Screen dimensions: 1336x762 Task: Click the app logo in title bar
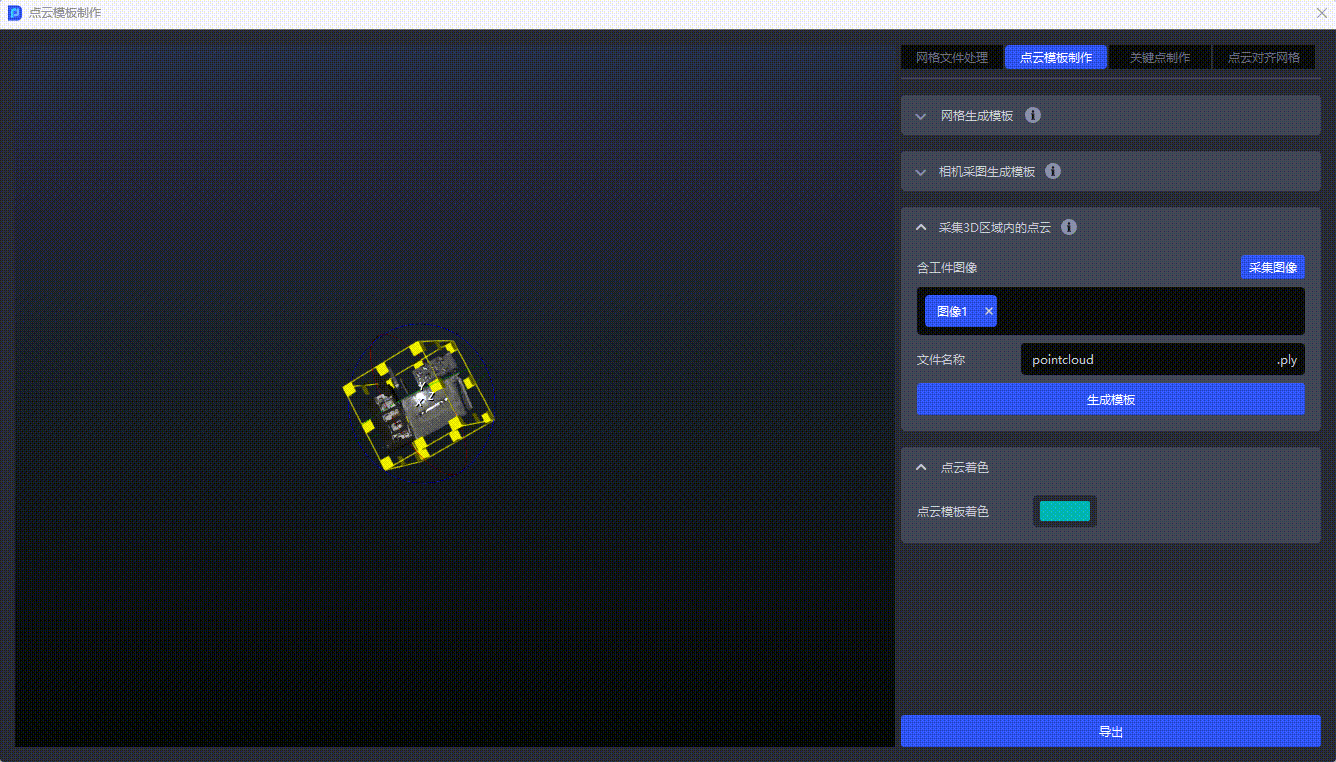click(15, 14)
